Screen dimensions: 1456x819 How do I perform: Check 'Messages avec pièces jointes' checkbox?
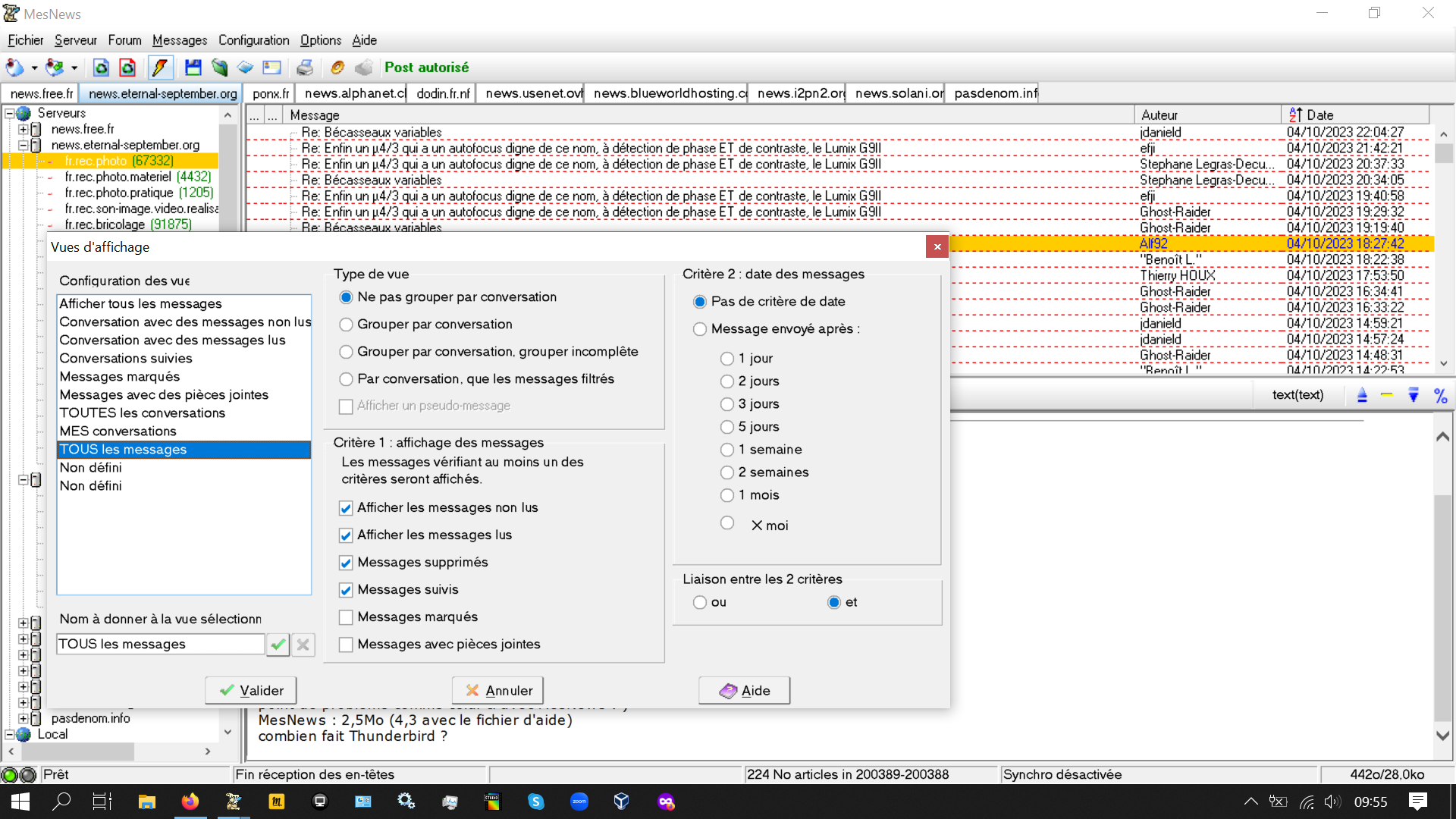point(346,645)
